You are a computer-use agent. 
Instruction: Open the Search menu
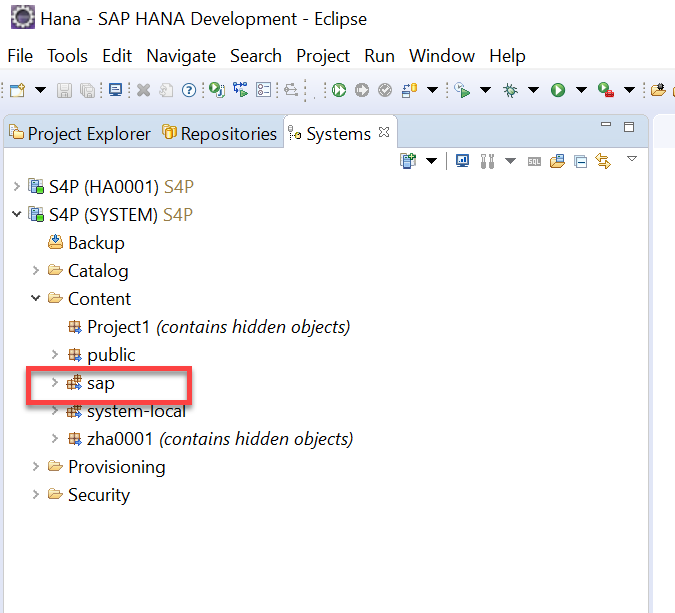(x=256, y=56)
